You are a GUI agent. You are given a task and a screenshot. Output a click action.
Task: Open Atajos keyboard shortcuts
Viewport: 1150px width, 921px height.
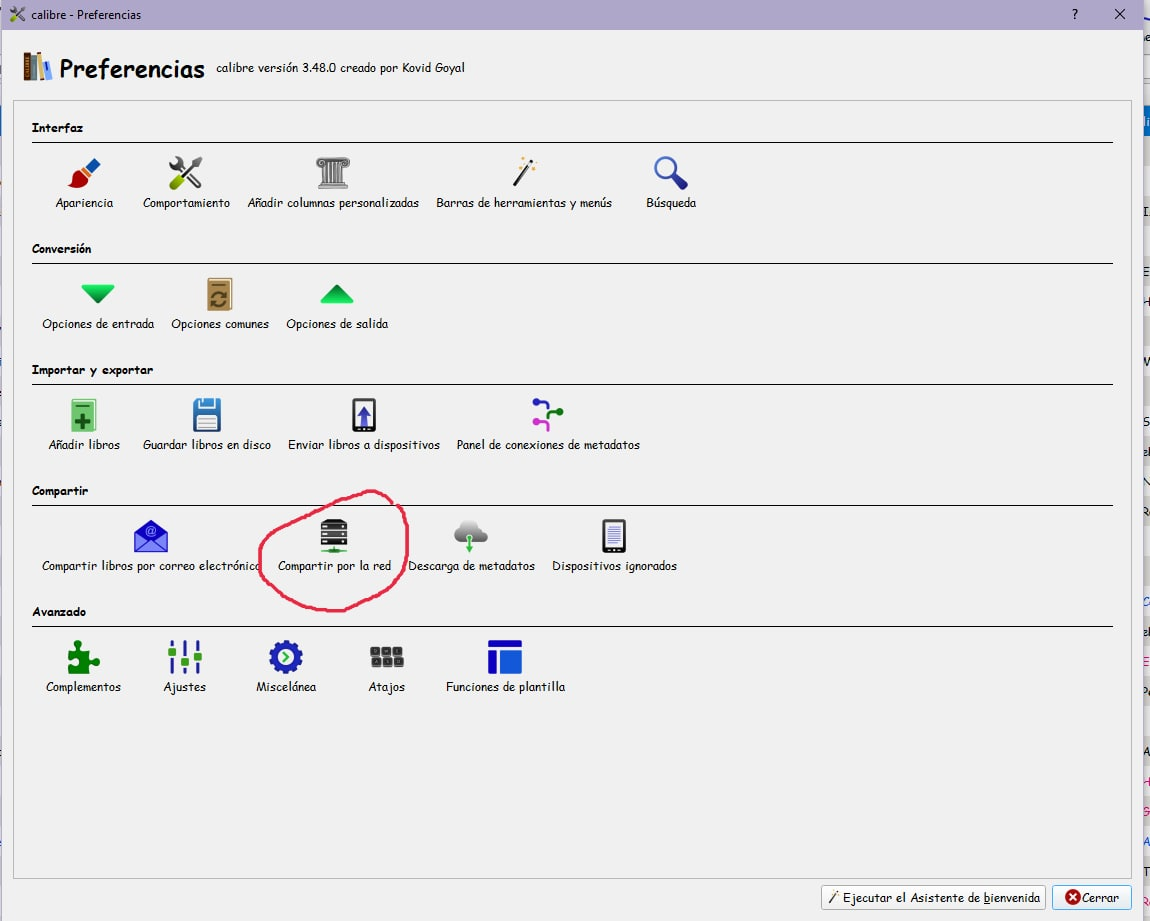coord(387,667)
